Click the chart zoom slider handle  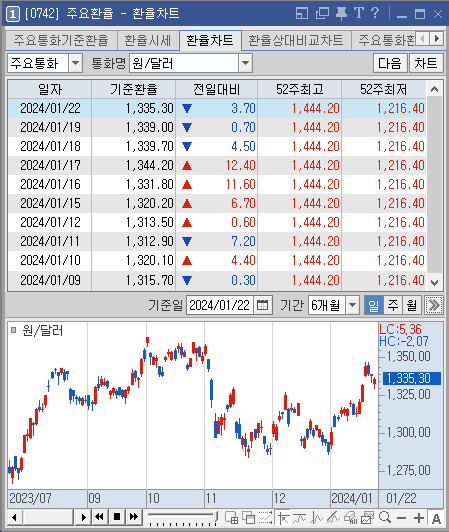[x=216, y=516]
